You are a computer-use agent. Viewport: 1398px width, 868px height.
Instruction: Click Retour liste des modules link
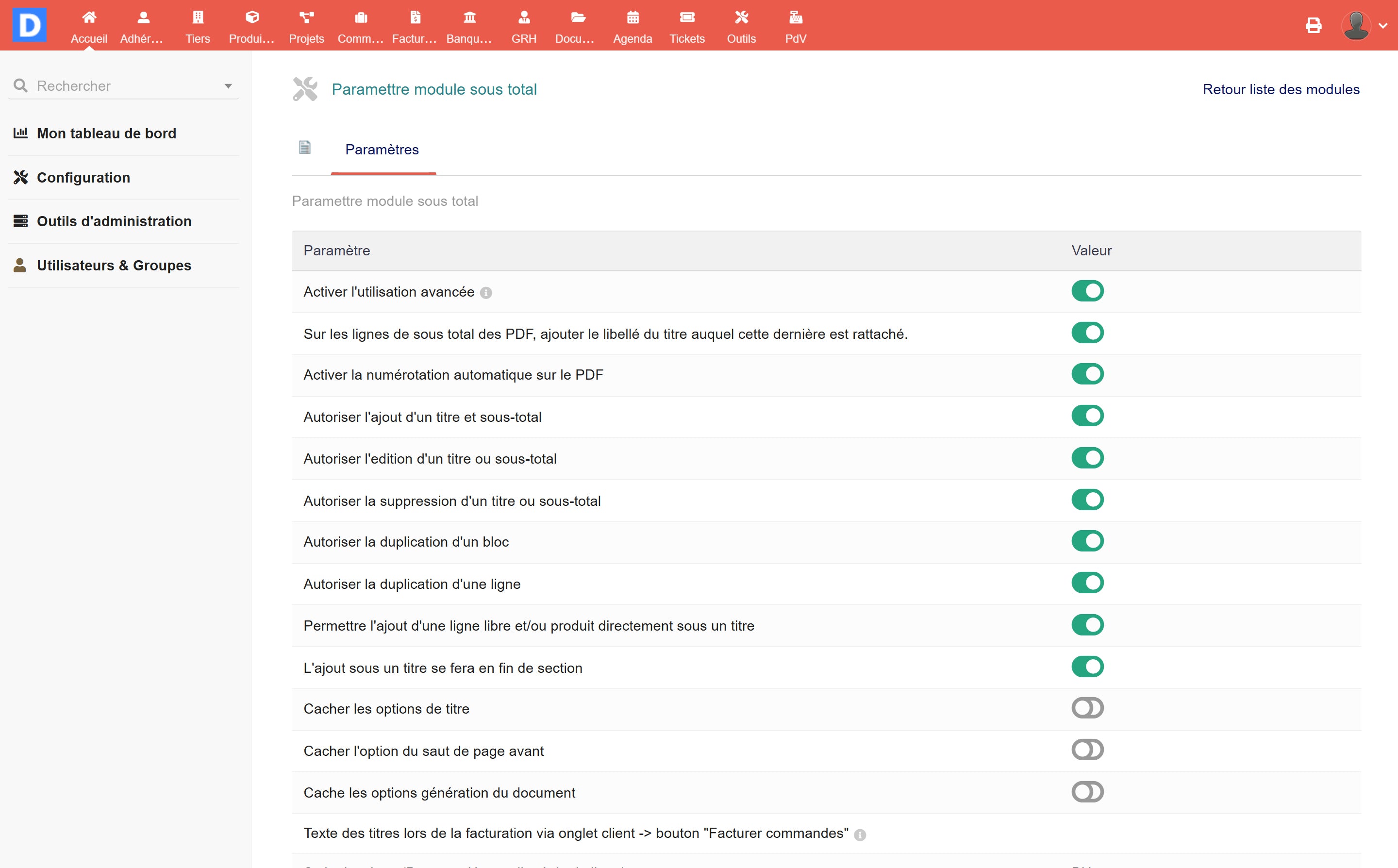1281,89
